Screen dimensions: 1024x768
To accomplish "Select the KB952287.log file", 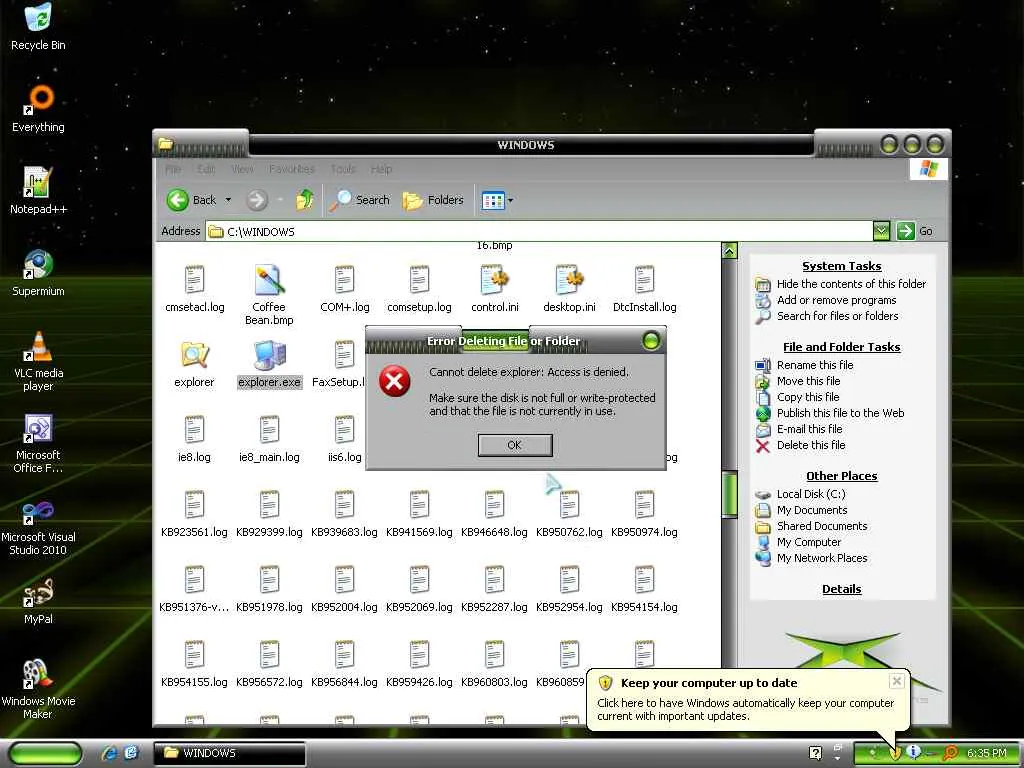I will 494,589.
